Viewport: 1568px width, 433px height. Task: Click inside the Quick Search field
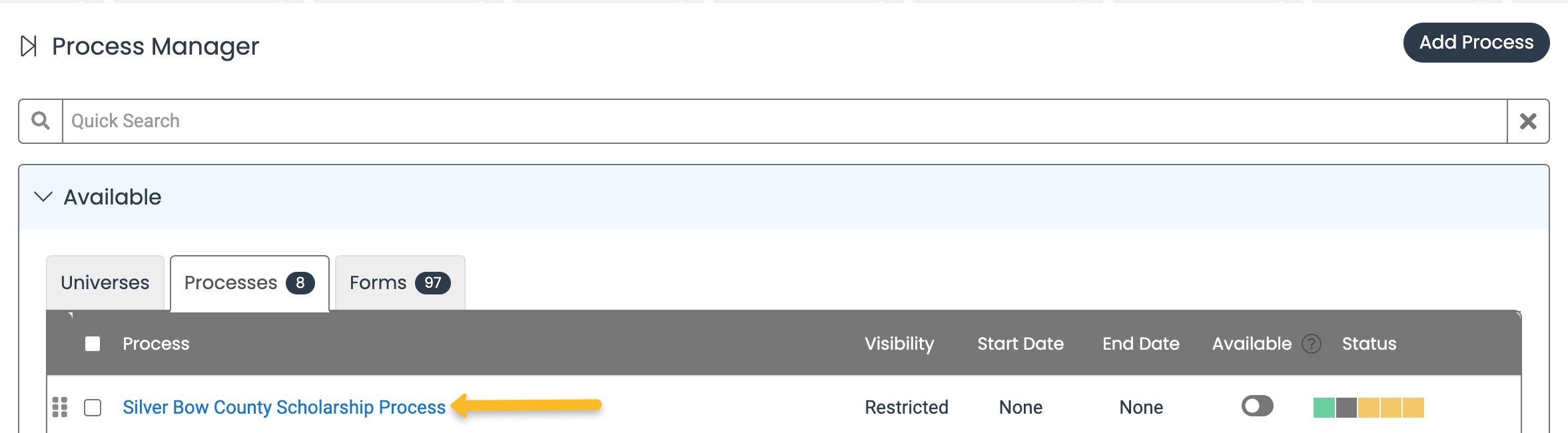400,121
